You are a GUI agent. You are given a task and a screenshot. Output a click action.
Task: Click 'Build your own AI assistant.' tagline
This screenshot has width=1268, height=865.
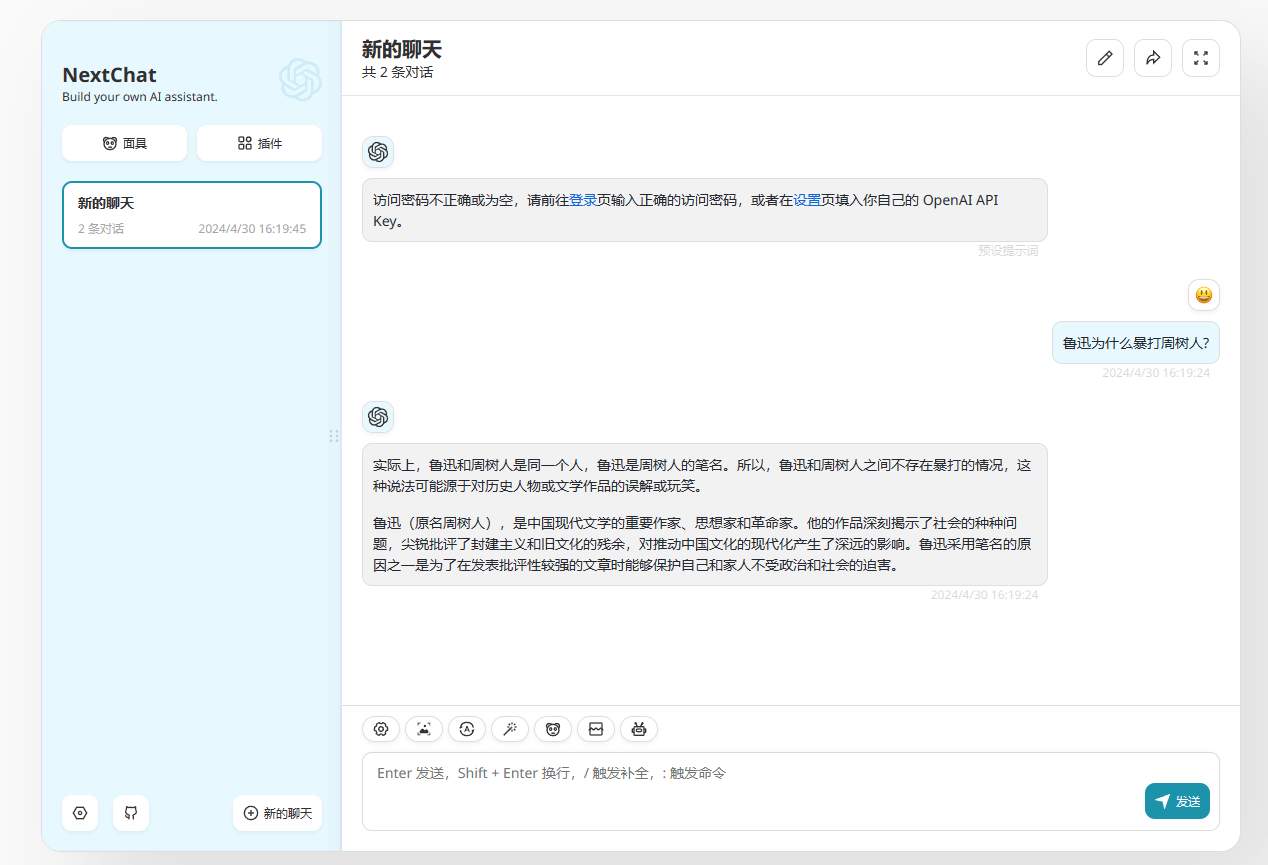[x=140, y=97]
